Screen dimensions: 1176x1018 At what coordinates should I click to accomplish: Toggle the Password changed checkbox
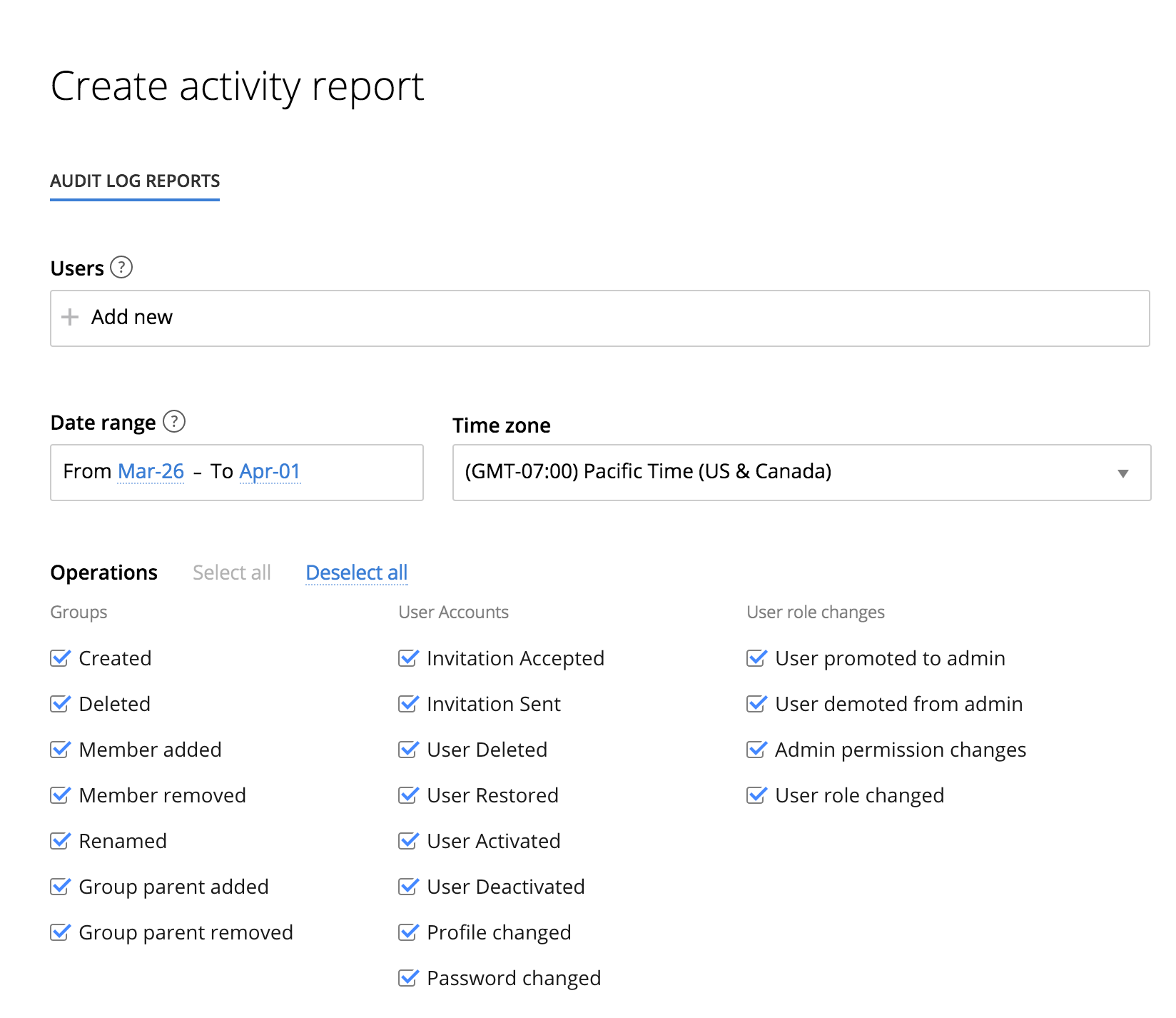click(x=409, y=978)
